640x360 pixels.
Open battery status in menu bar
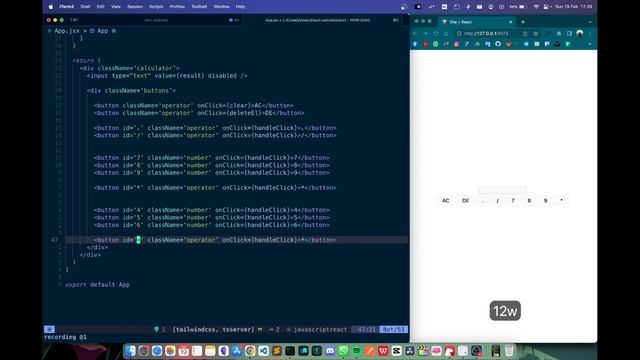coord(518,7)
